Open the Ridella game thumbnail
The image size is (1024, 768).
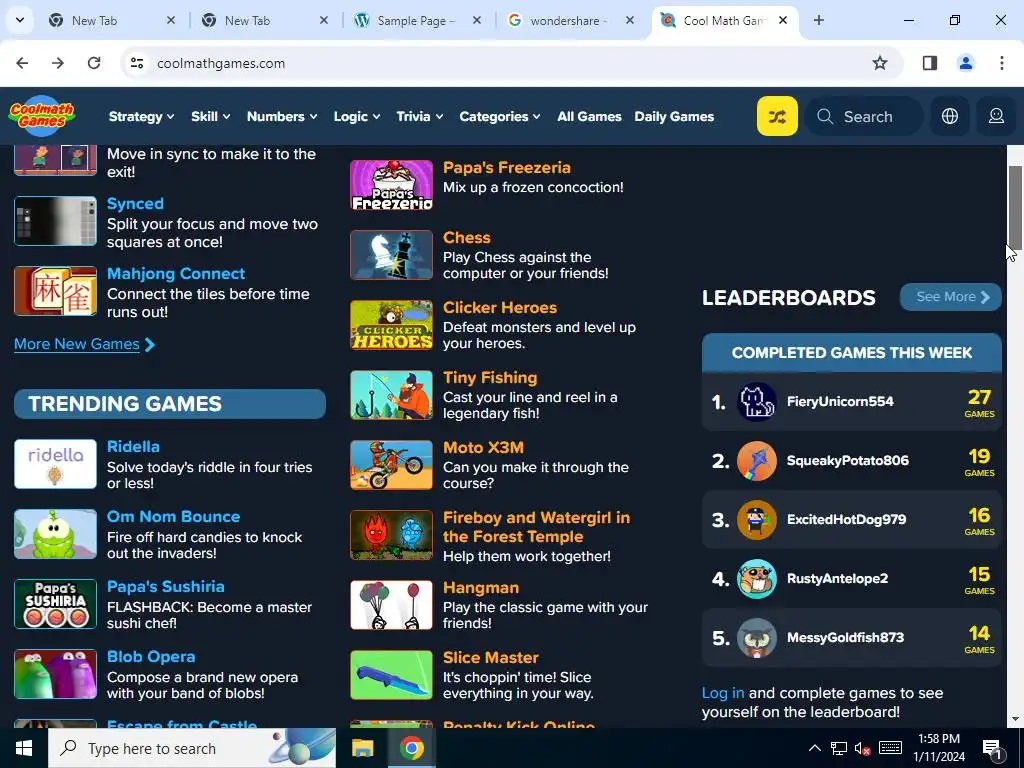click(56, 464)
